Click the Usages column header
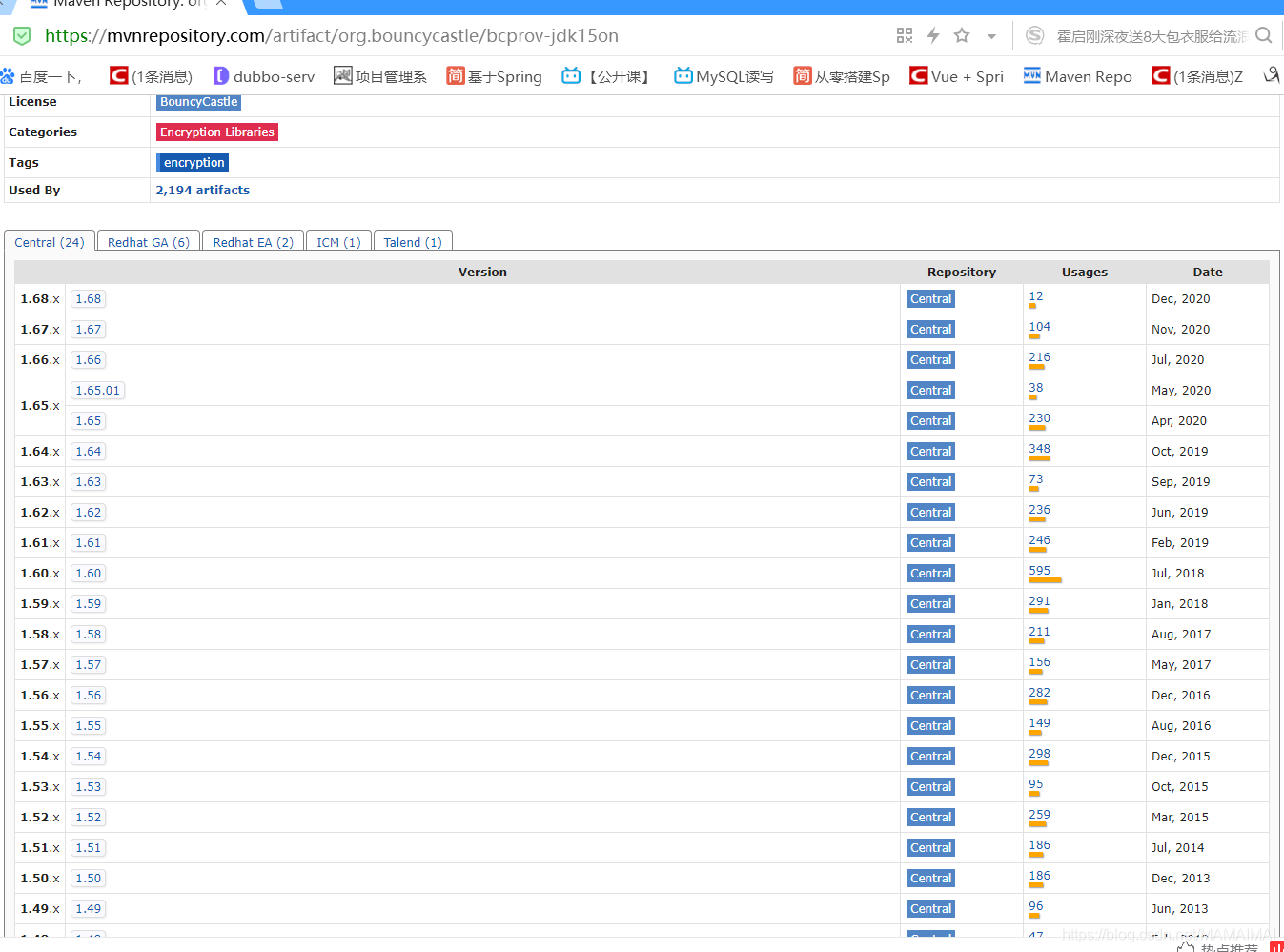Image resolution: width=1284 pixels, height=952 pixels. [x=1085, y=273]
